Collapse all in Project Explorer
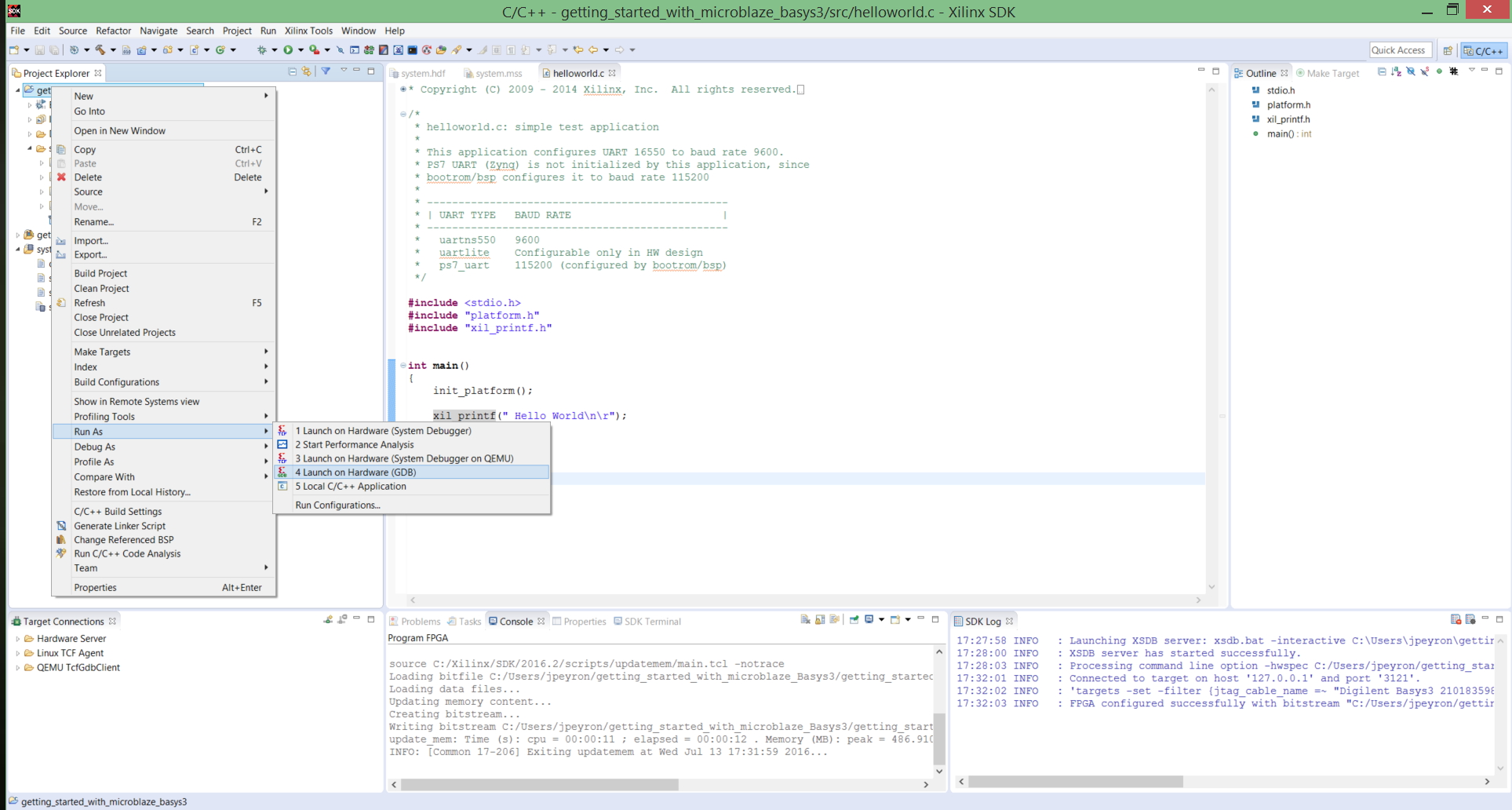The width and height of the screenshot is (1512, 810). click(293, 71)
